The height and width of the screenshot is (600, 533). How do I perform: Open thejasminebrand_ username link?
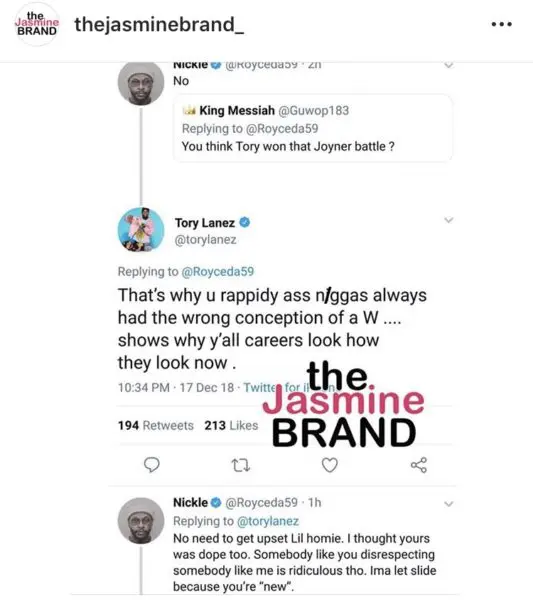click(159, 25)
